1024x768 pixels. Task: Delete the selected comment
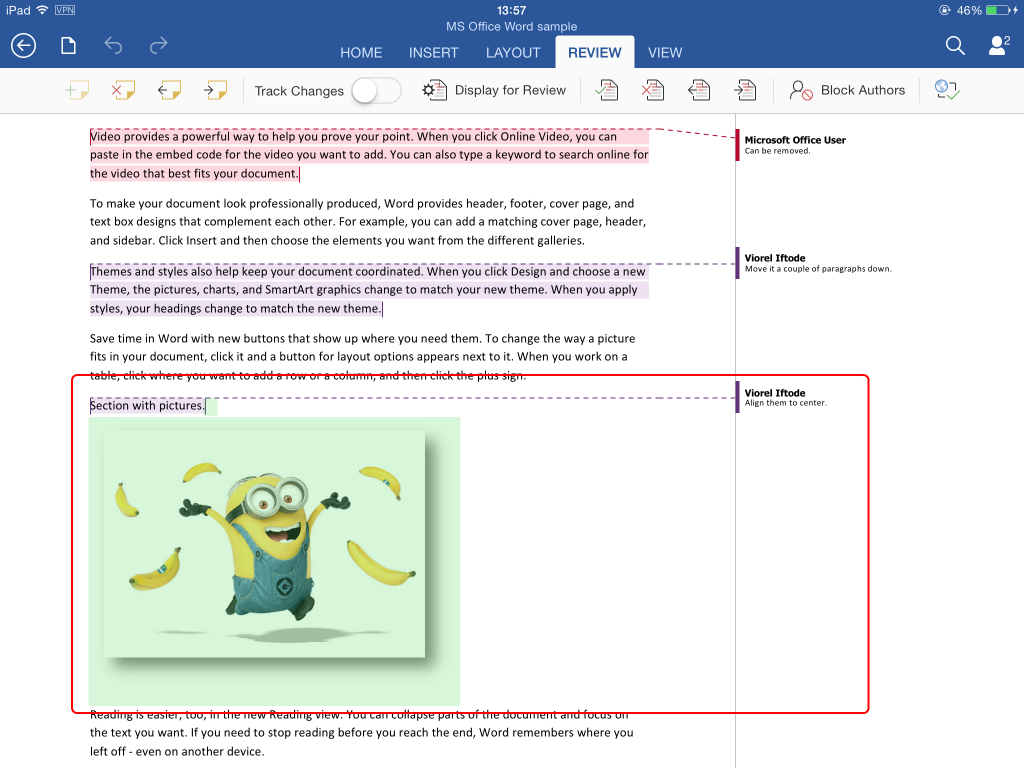point(123,90)
